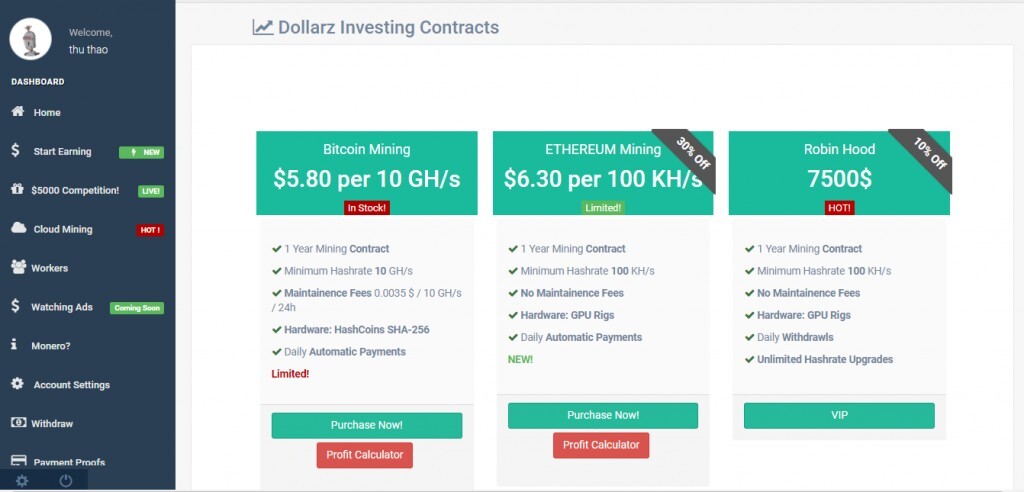
Task: Click the Monero info icon
Action: pos(14,345)
